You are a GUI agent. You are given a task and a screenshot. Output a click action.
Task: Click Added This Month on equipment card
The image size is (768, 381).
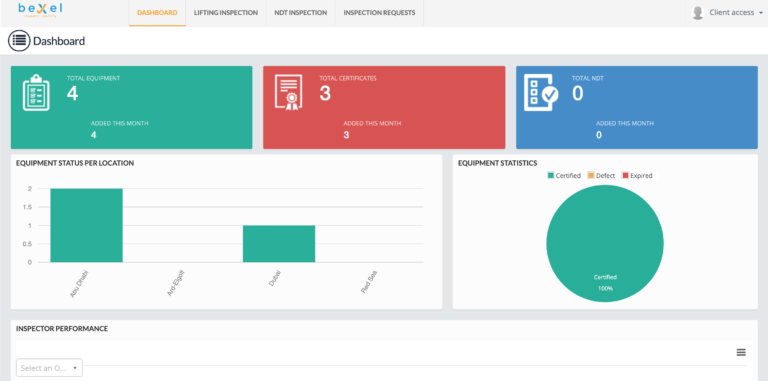[120, 123]
